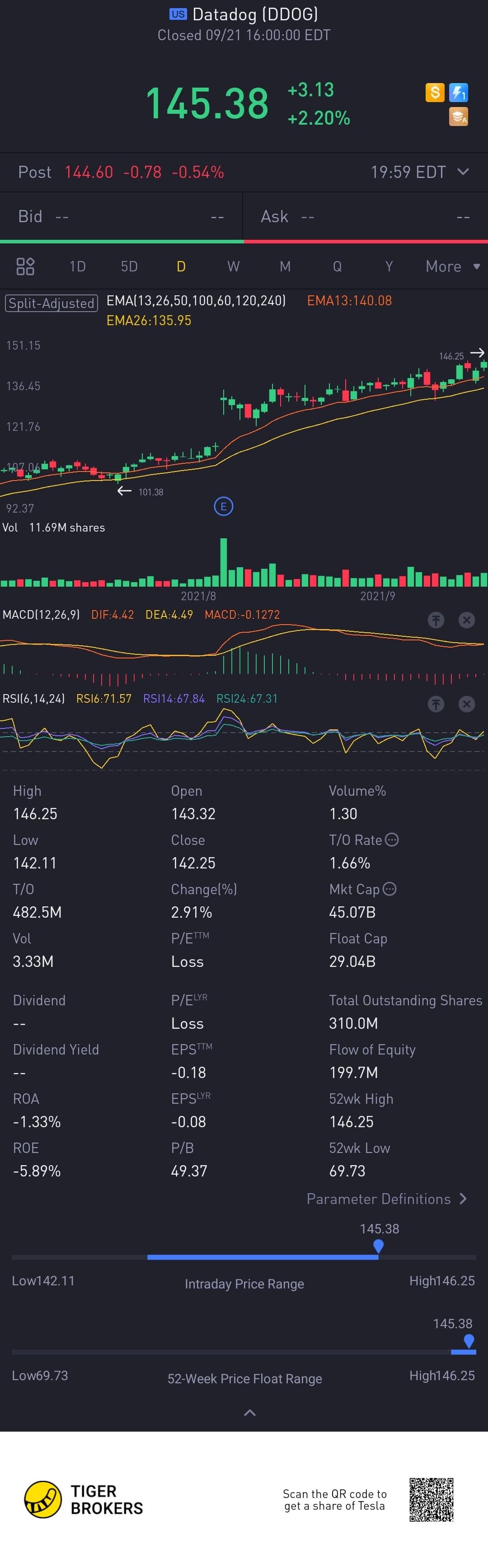Screen dimensions: 488x1568
Task: Open Mkt Cap info icon
Action: [390, 889]
